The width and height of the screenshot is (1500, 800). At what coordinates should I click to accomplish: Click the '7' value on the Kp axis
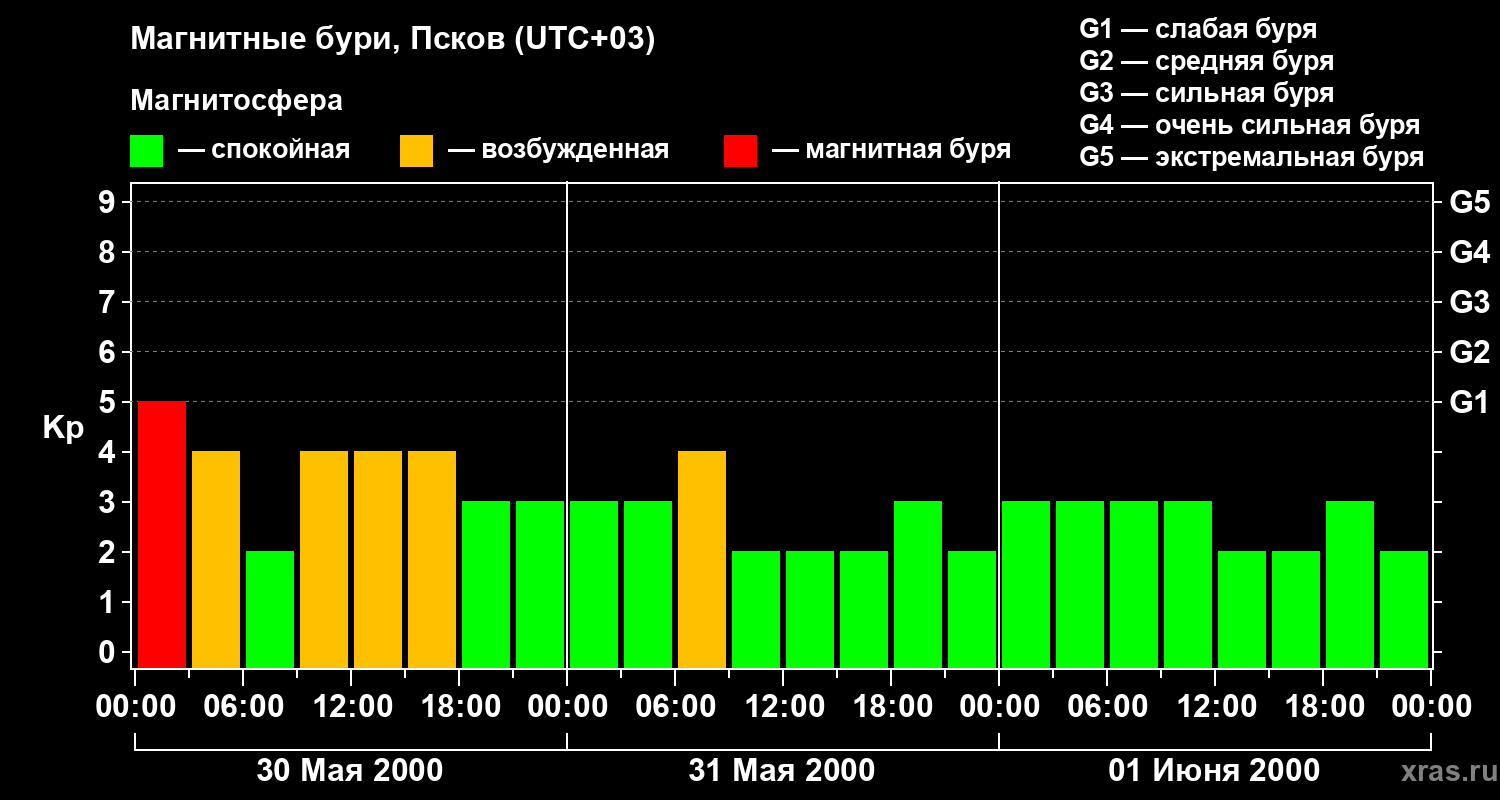tap(109, 302)
